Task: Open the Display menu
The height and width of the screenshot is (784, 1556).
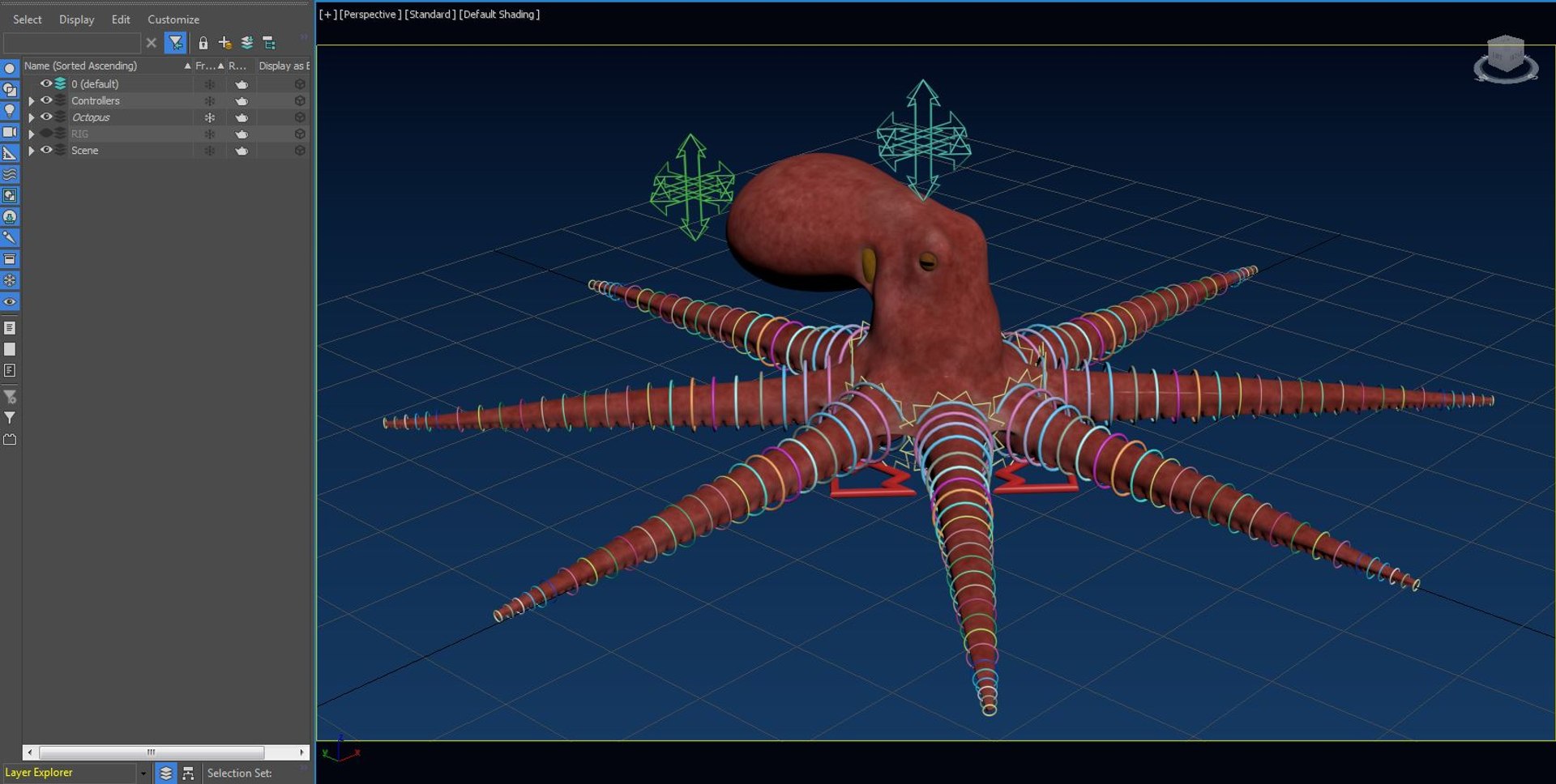Action: tap(76, 19)
